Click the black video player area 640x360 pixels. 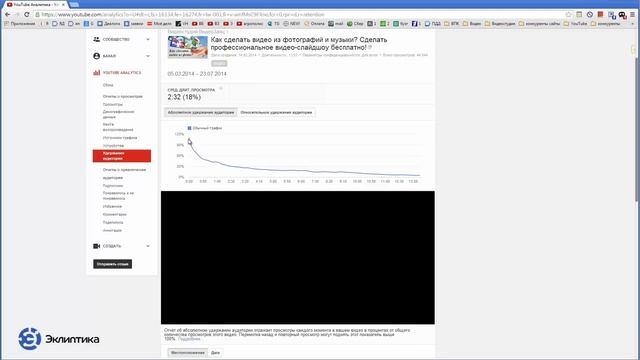click(x=298, y=258)
